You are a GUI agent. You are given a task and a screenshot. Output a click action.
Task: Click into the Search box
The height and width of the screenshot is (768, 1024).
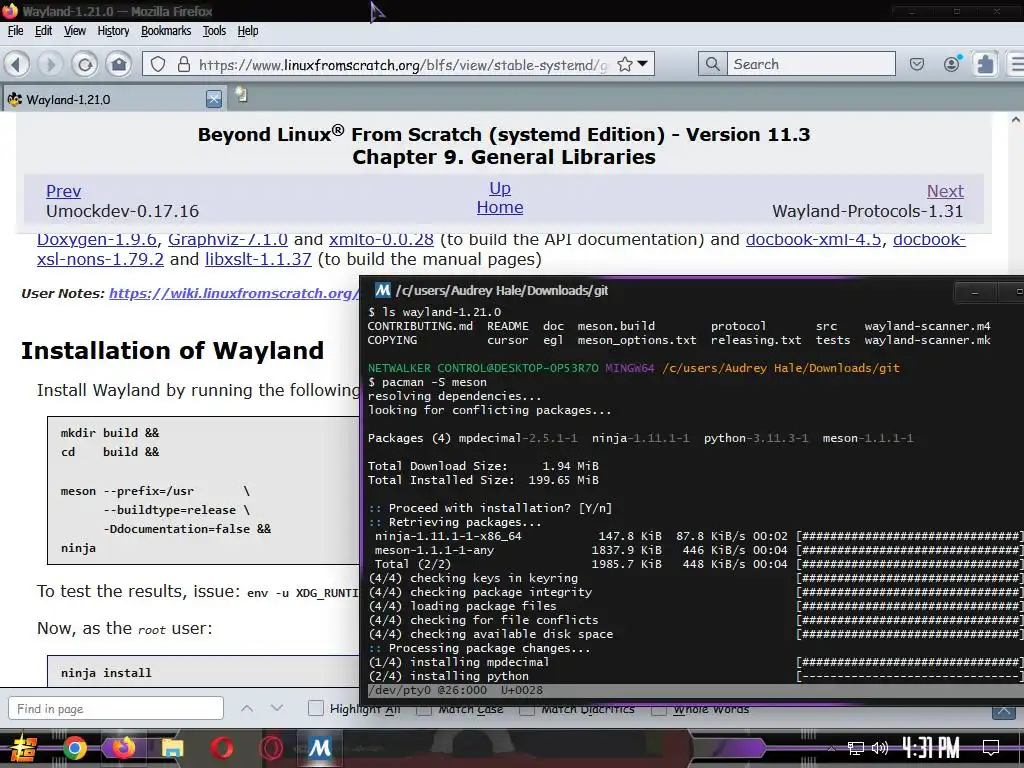811,64
